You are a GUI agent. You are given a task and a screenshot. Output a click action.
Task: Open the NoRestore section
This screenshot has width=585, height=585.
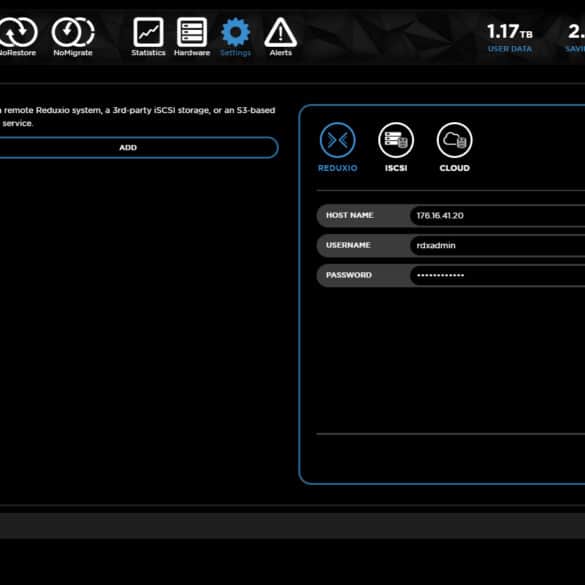pos(18,37)
